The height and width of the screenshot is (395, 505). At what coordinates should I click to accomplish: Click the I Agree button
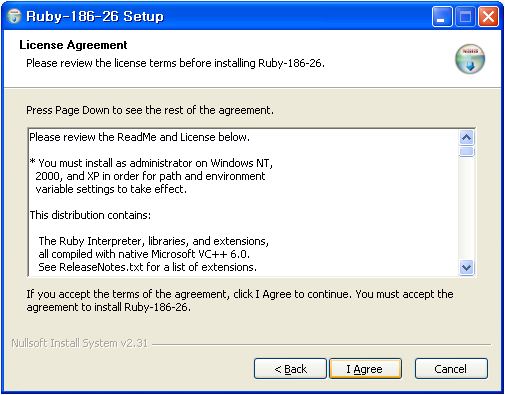366,369
